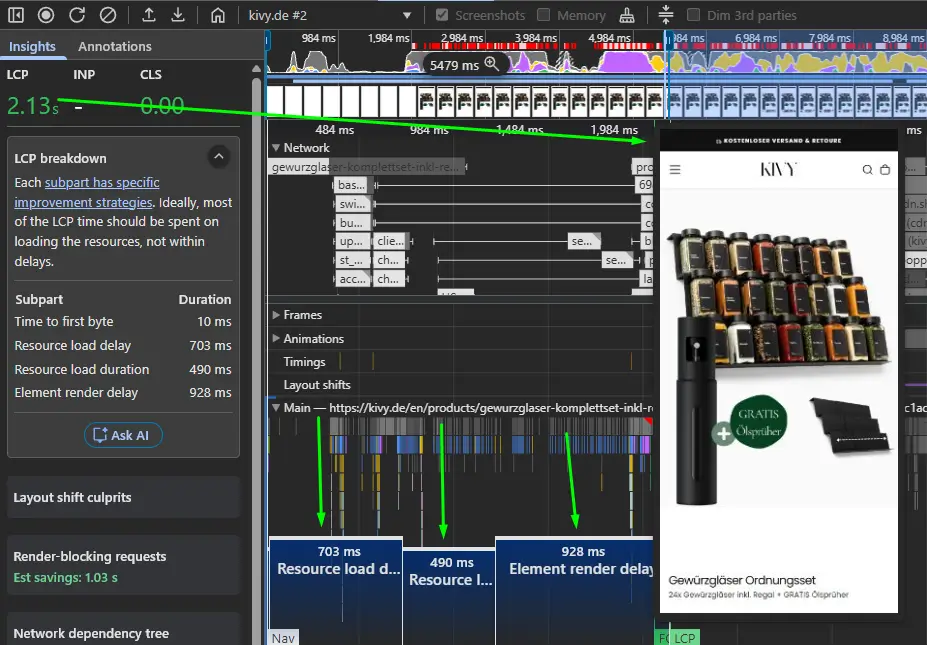Select the CLS 0.00 metric
Viewport: 927px width, 645px height.
162,106
